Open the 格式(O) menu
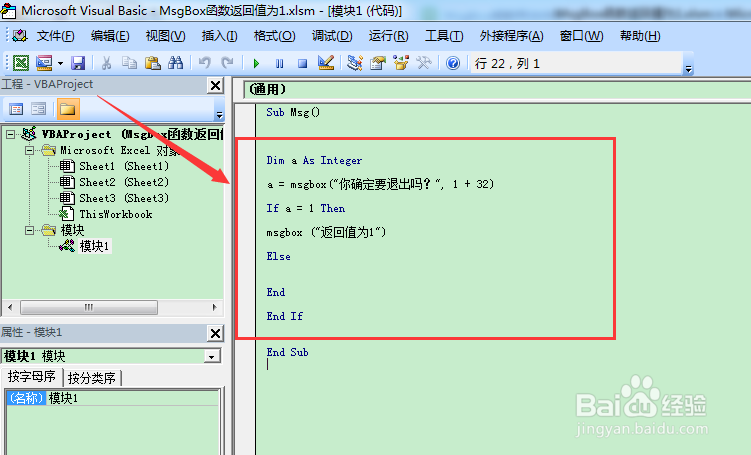The width and height of the screenshot is (751, 455). 274,36
